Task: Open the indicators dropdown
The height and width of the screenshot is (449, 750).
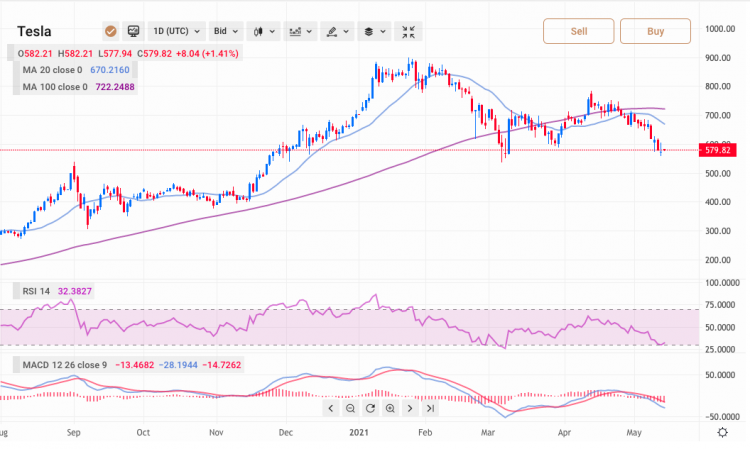Action: pyautogui.click(x=300, y=32)
